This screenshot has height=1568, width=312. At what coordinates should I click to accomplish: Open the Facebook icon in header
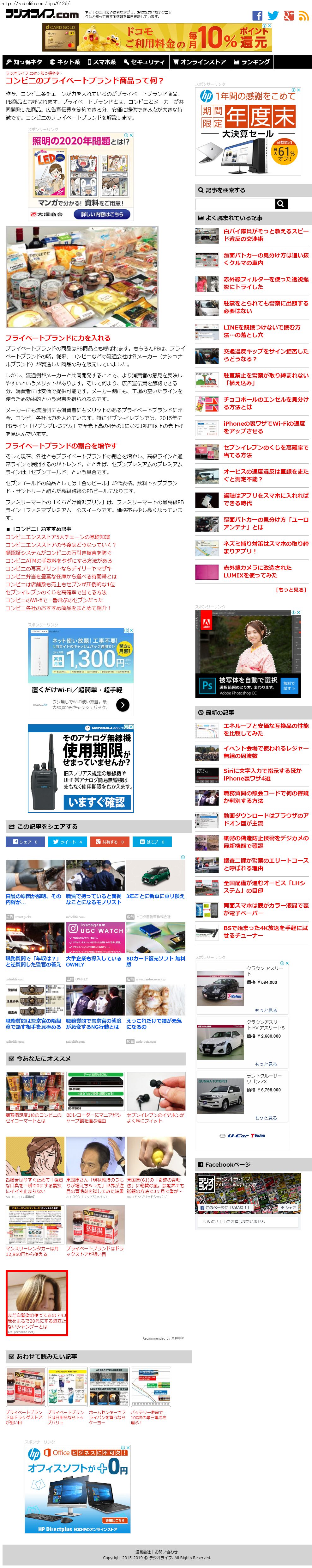coord(257,15)
